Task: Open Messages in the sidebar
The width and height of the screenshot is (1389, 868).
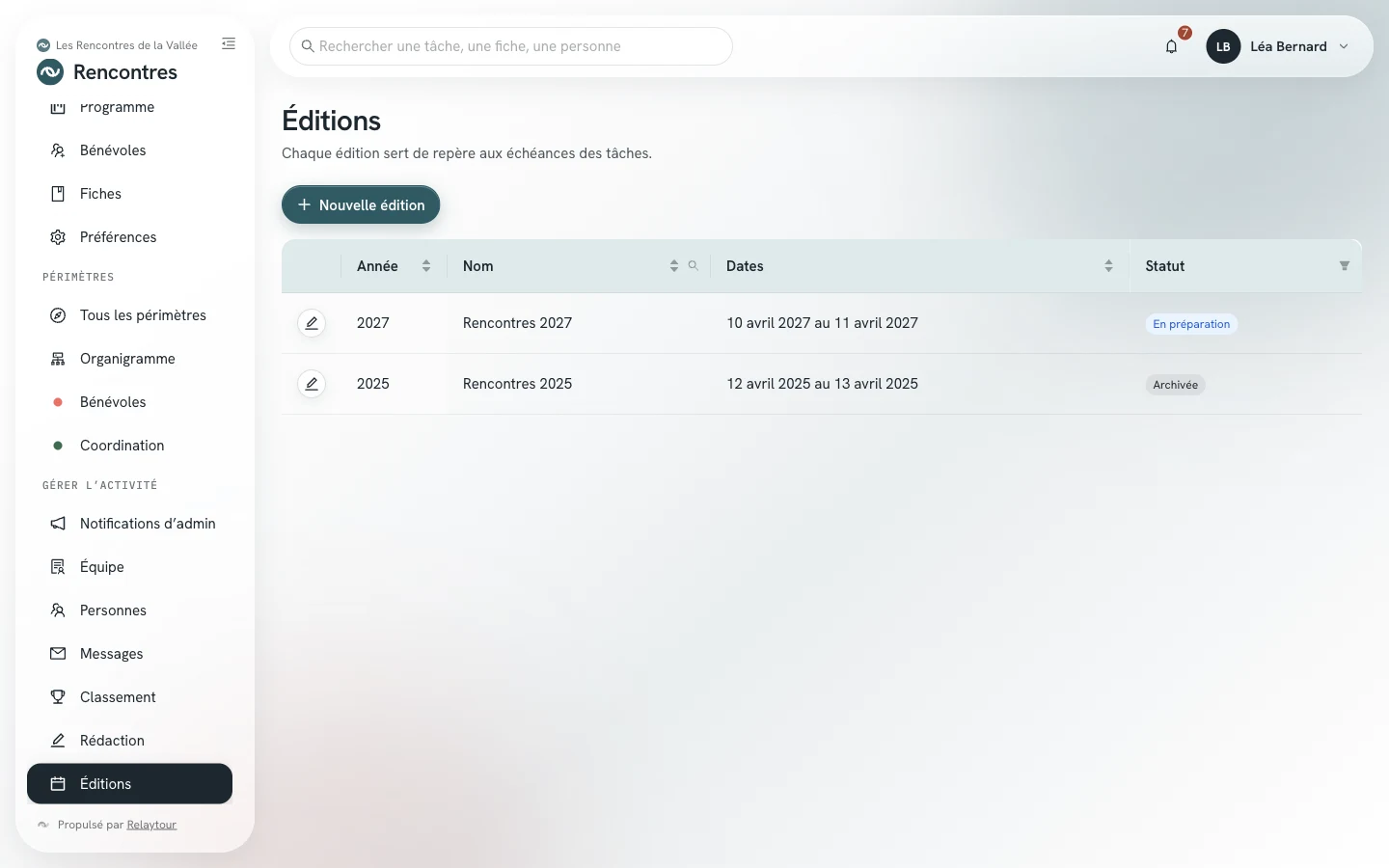Action: point(129,654)
